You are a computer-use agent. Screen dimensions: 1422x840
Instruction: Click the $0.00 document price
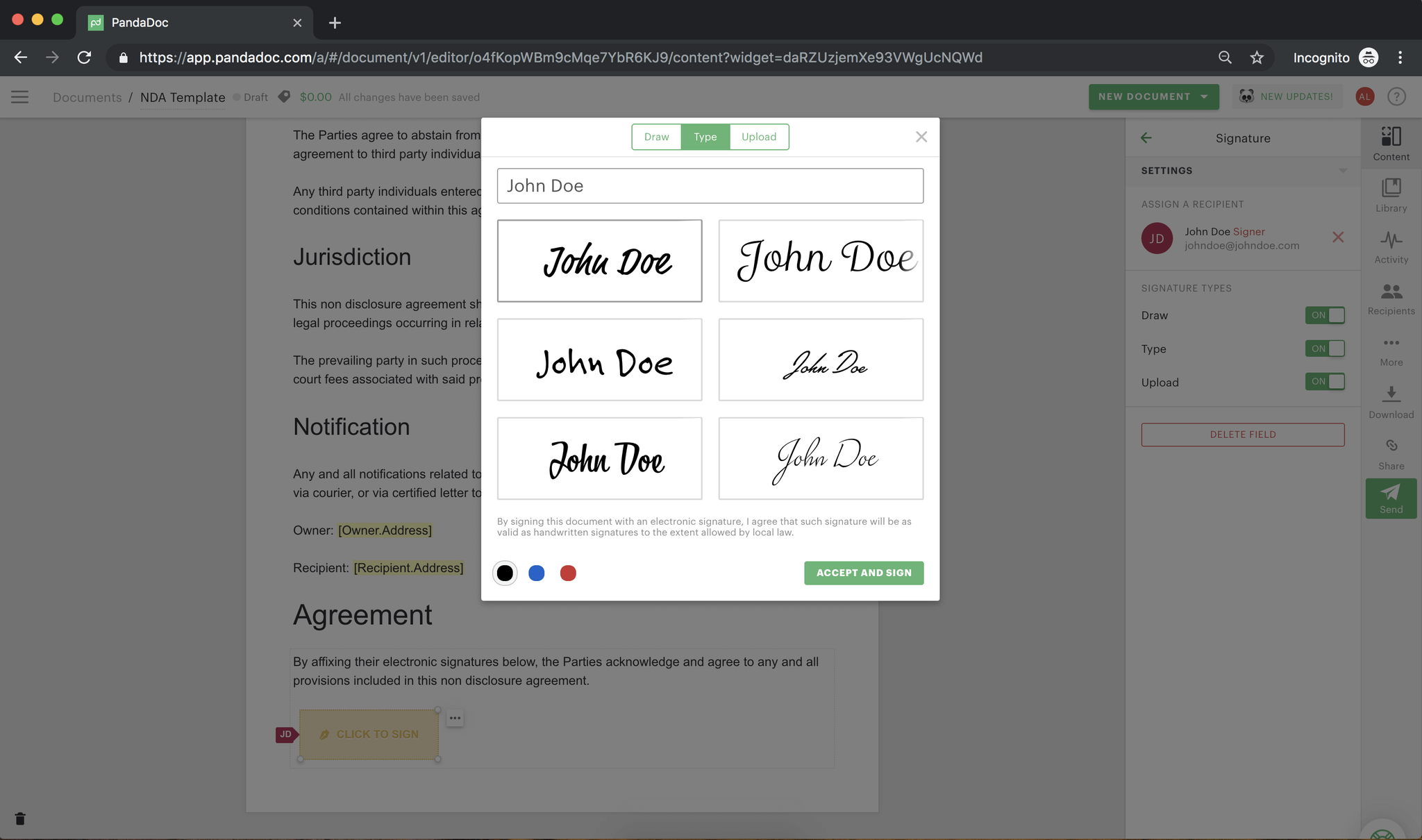coord(316,97)
